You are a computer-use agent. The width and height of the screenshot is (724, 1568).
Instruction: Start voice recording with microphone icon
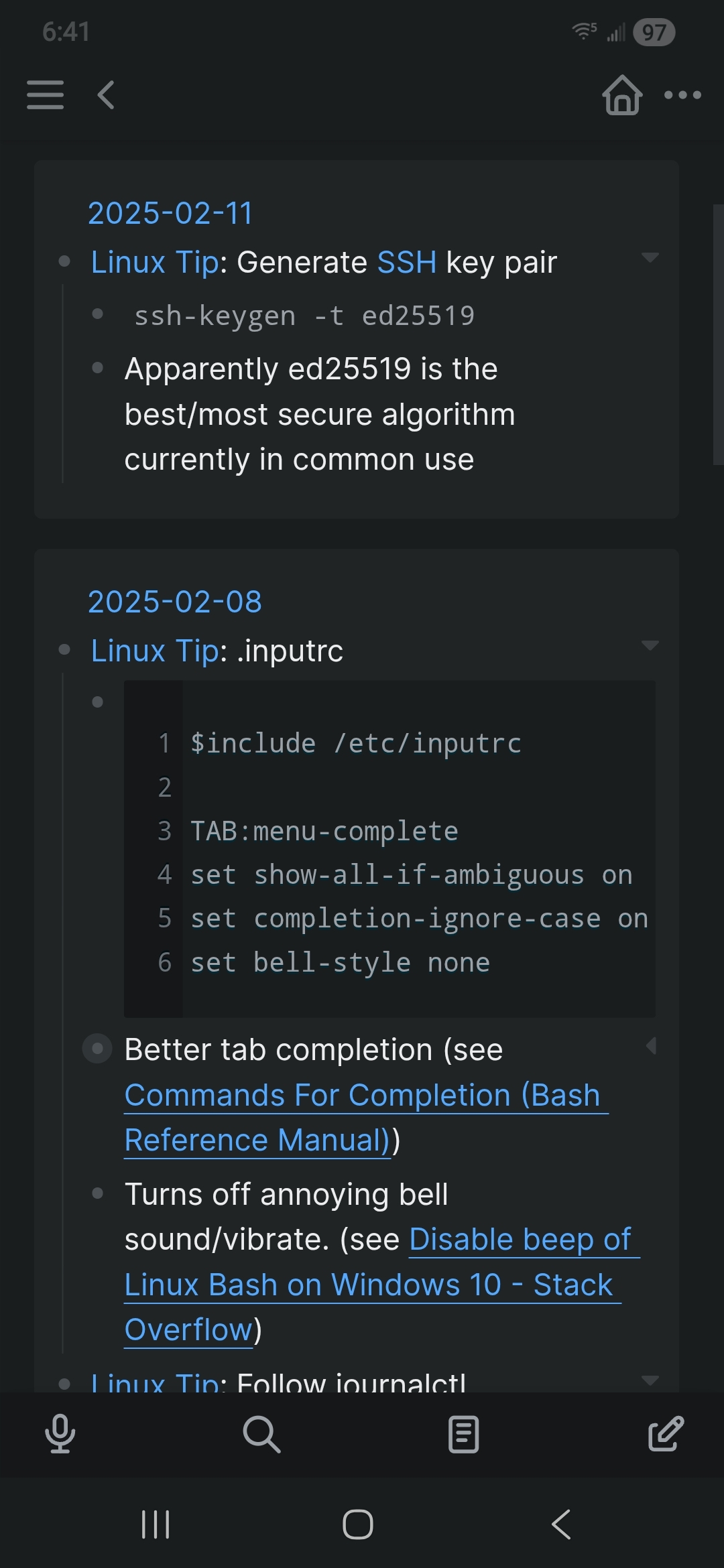coord(60,1434)
